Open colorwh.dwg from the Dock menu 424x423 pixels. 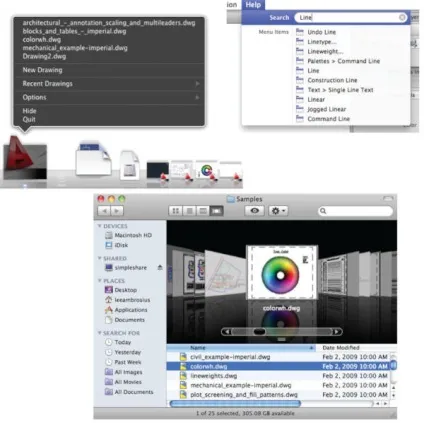(x=42, y=40)
